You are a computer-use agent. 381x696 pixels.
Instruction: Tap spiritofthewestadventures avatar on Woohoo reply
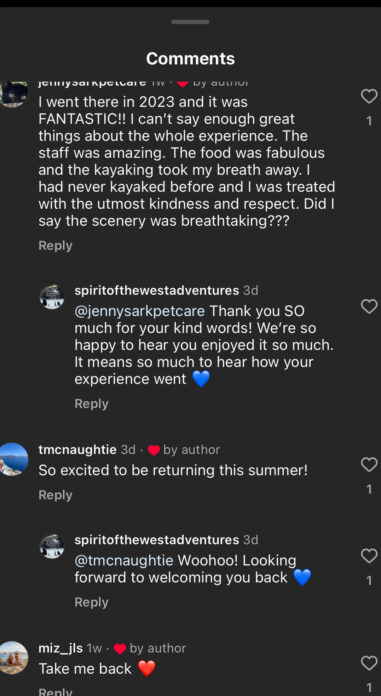click(x=52, y=546)
